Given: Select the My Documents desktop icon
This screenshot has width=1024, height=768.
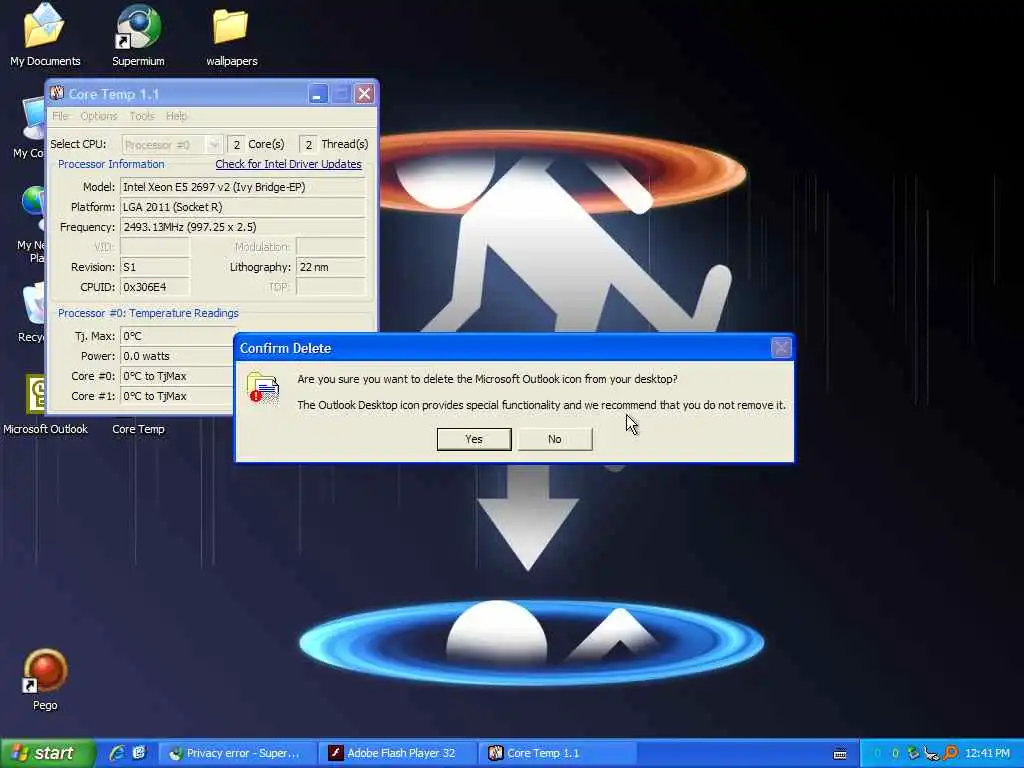Looking at the screenshot, I should [x=44, y=35].
